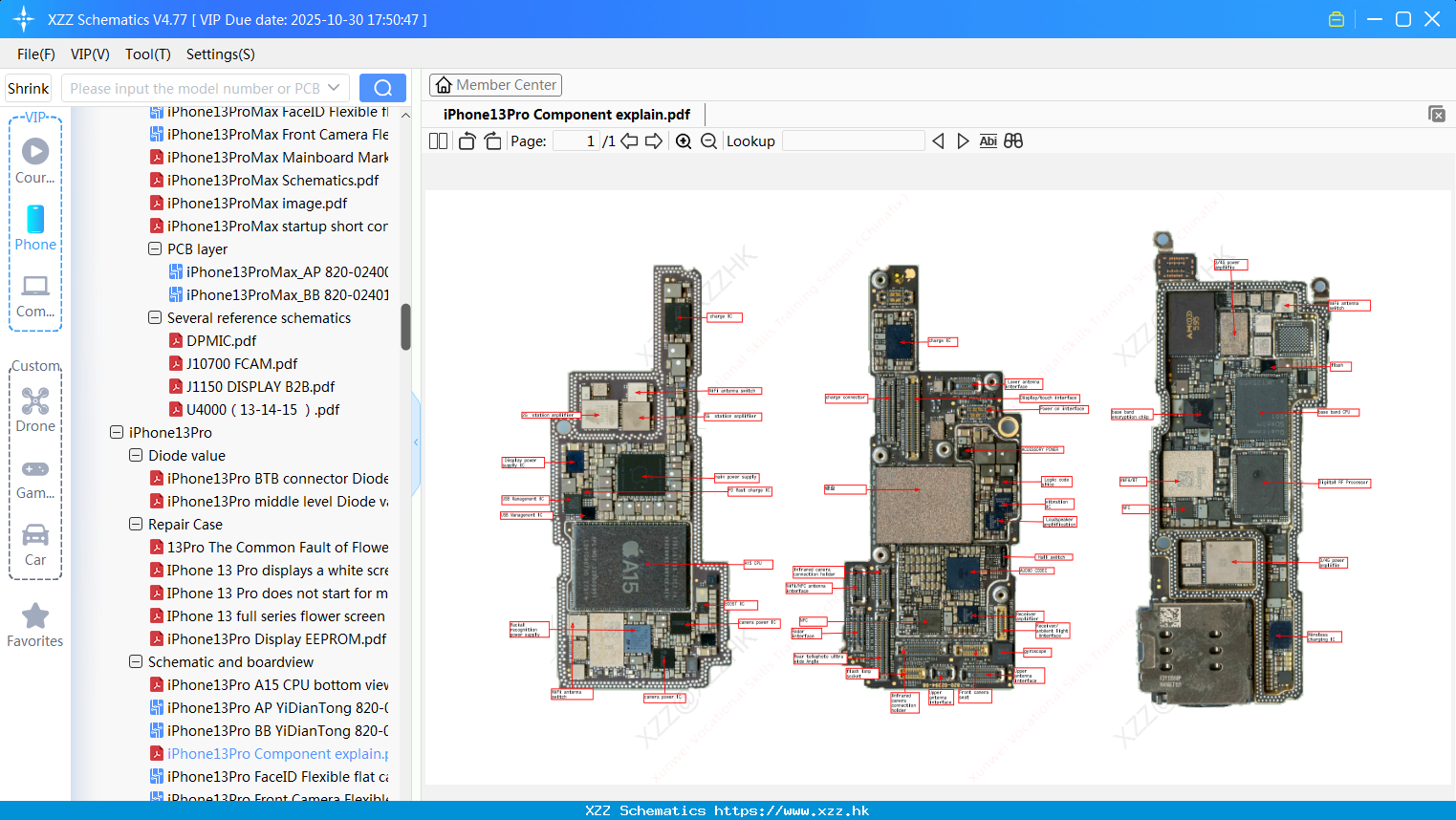Viewport: 1456px width, 820px height.
Task: Go to previous page arrow
Action: point(629,141)
